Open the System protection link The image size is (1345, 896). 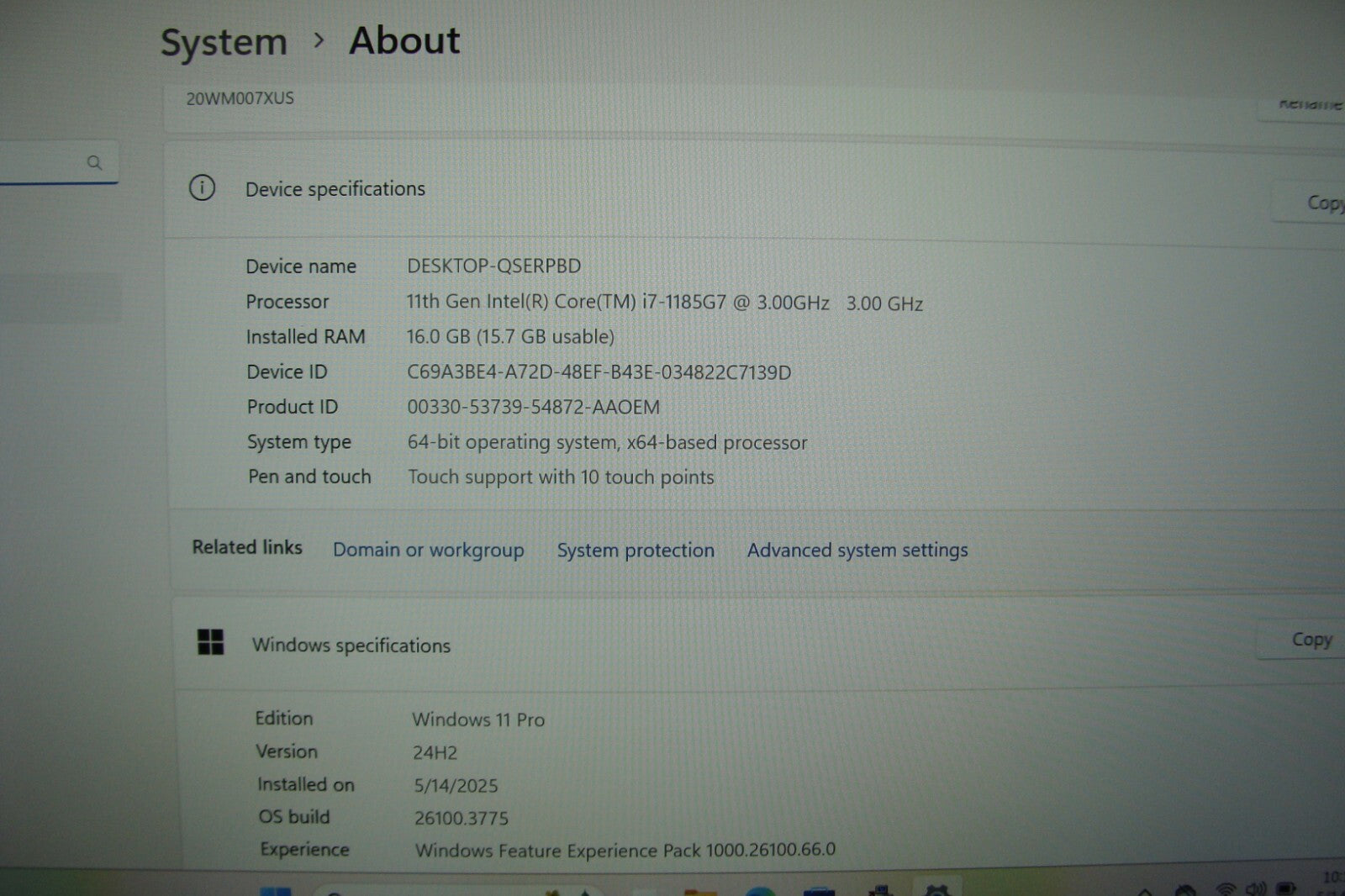point(636,551)
